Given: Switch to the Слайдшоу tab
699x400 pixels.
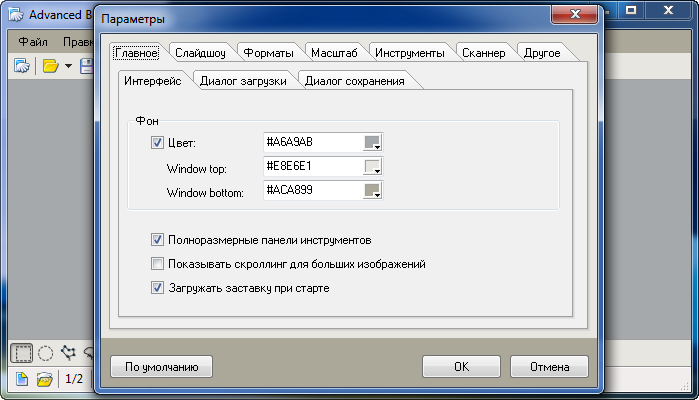Looking at the screenshot, I should point(200,53).
